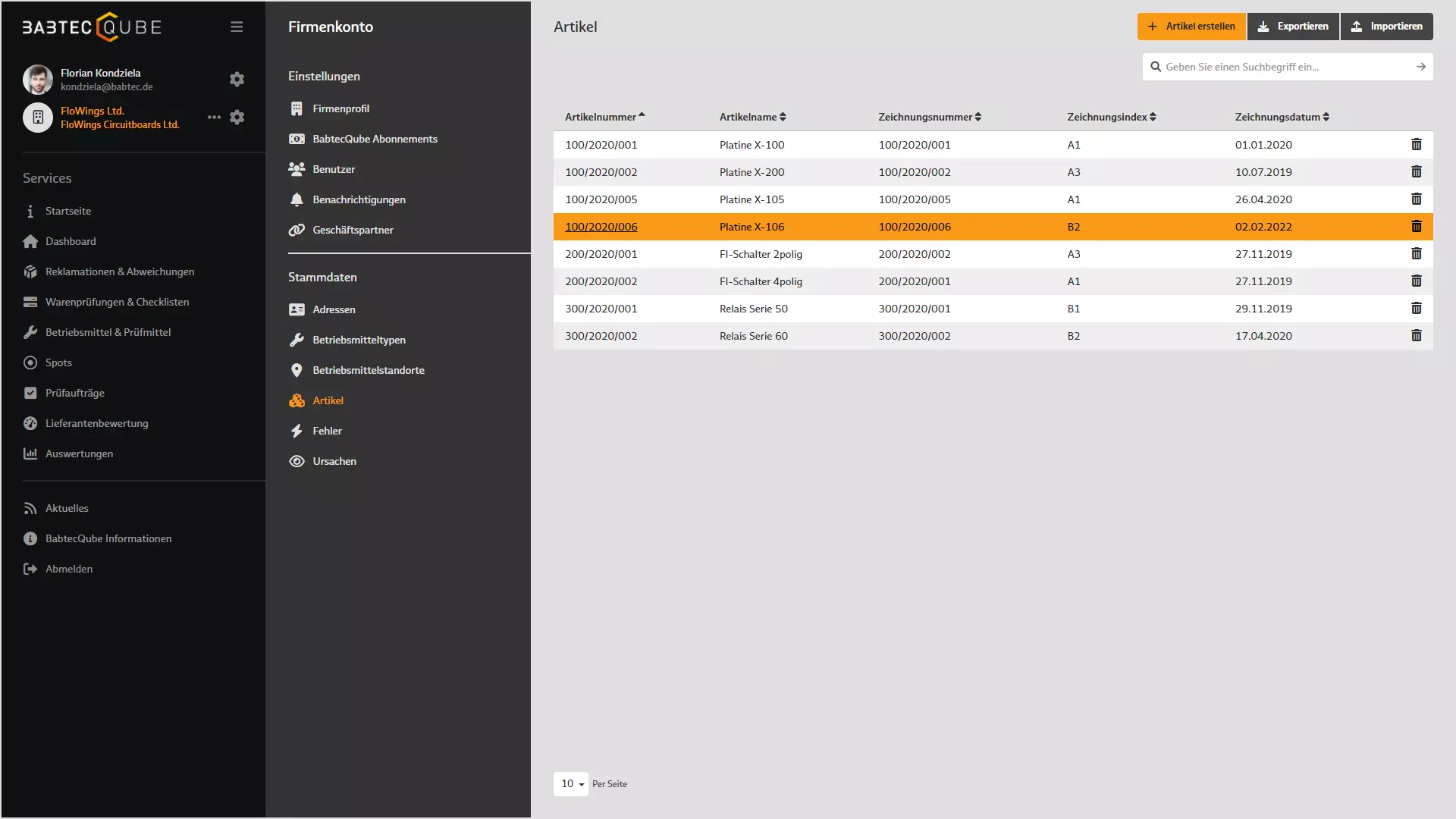The width and height of the screenshot is (1456, 819).
Task: Open user settings gear next to Florian Kondziela
Action: (237, 79)
